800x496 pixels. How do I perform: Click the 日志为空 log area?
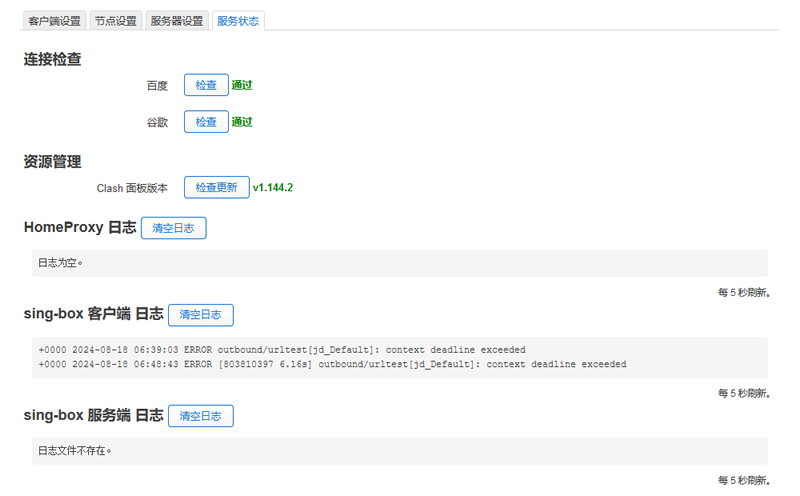pos(399,263)
